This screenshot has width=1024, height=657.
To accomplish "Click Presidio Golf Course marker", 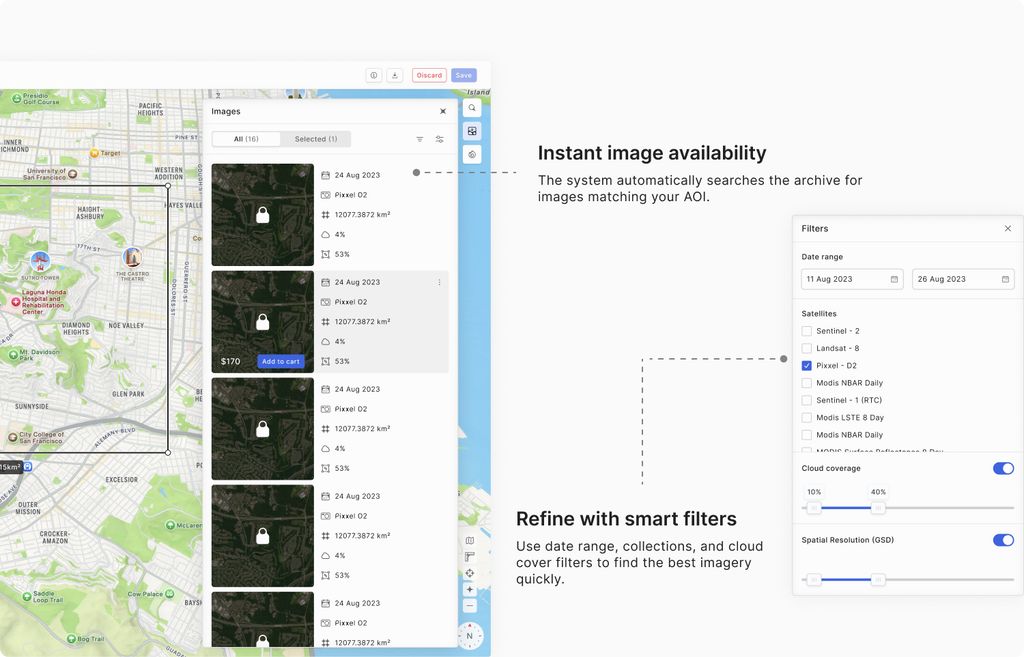I will tap(16, 99).
